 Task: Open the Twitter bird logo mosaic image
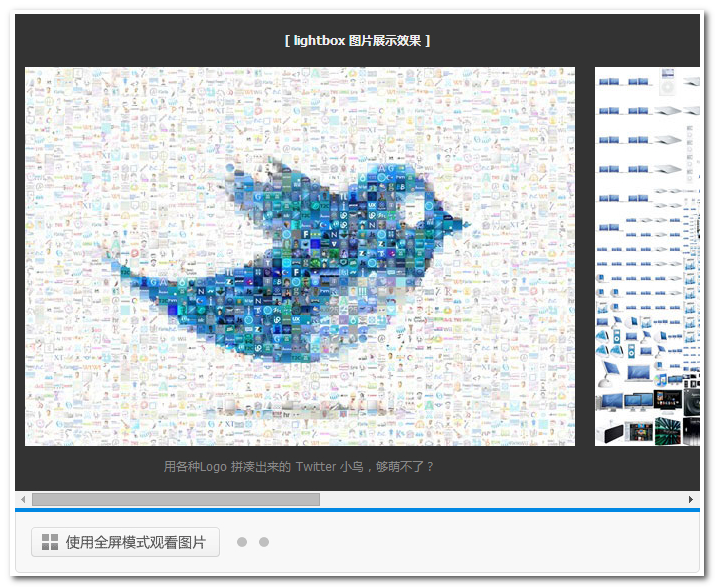[x=300, y=256]
